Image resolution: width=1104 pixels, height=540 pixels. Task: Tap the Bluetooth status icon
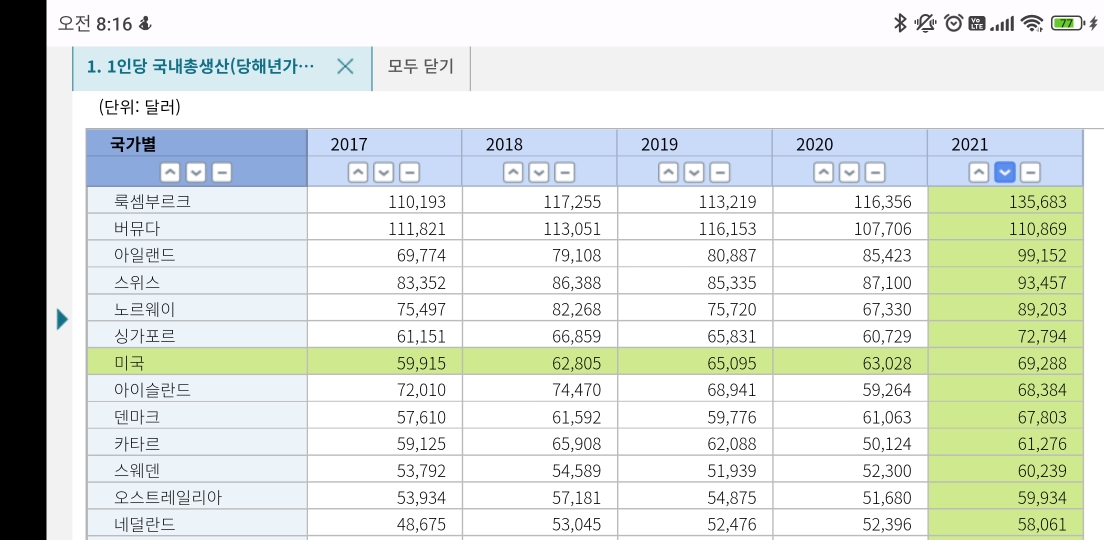coord(899,23)
